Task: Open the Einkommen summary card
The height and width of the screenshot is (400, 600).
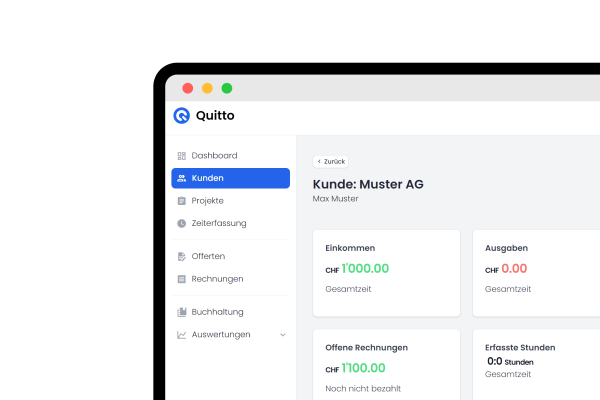Action: 386,272
